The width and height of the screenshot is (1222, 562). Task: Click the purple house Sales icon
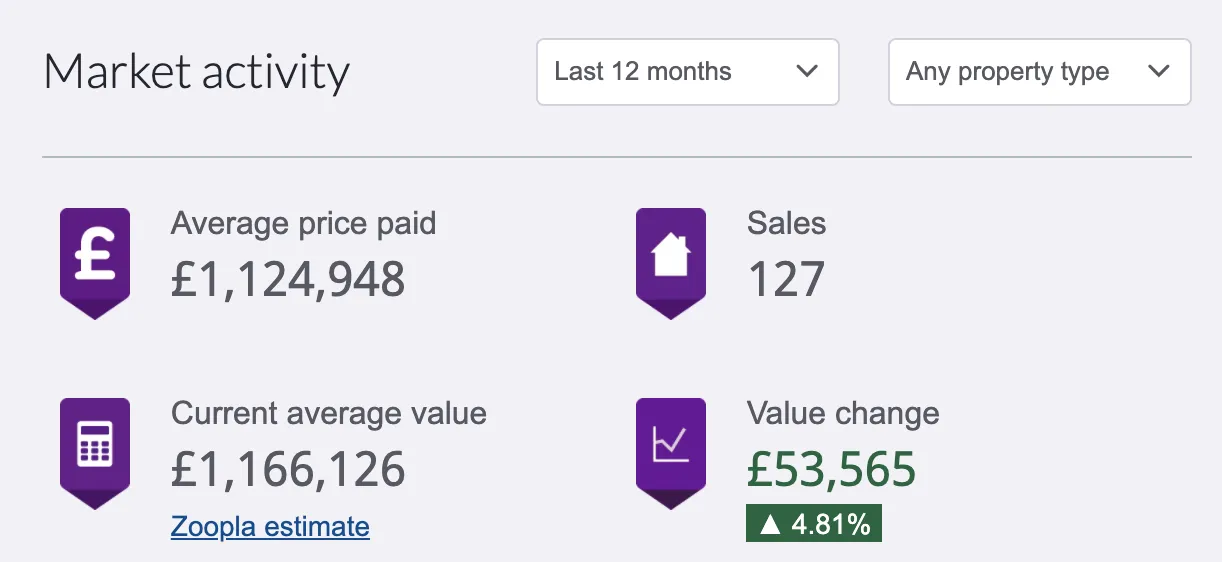(x=671, y=263)
